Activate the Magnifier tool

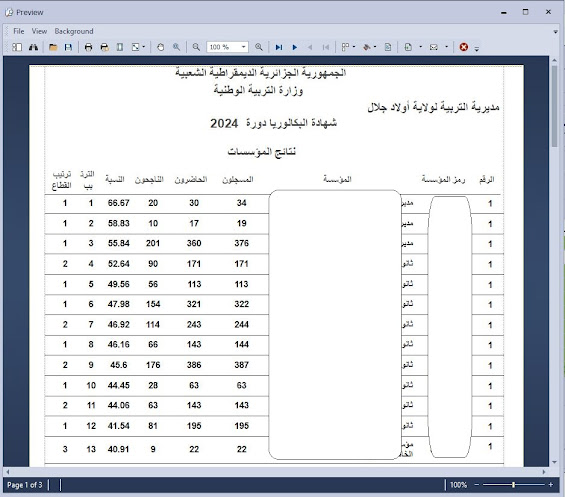[176, 47]
